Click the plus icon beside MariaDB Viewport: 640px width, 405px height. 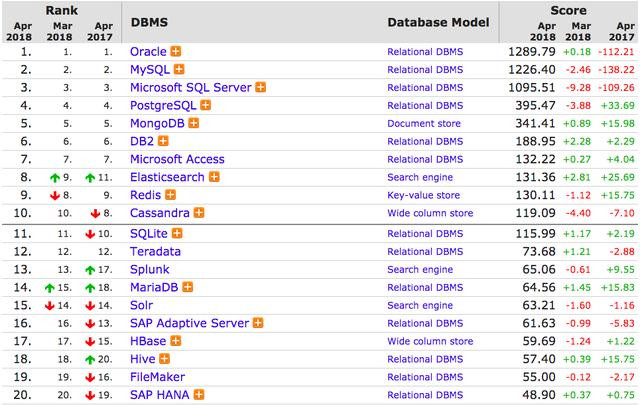(188, 286)
